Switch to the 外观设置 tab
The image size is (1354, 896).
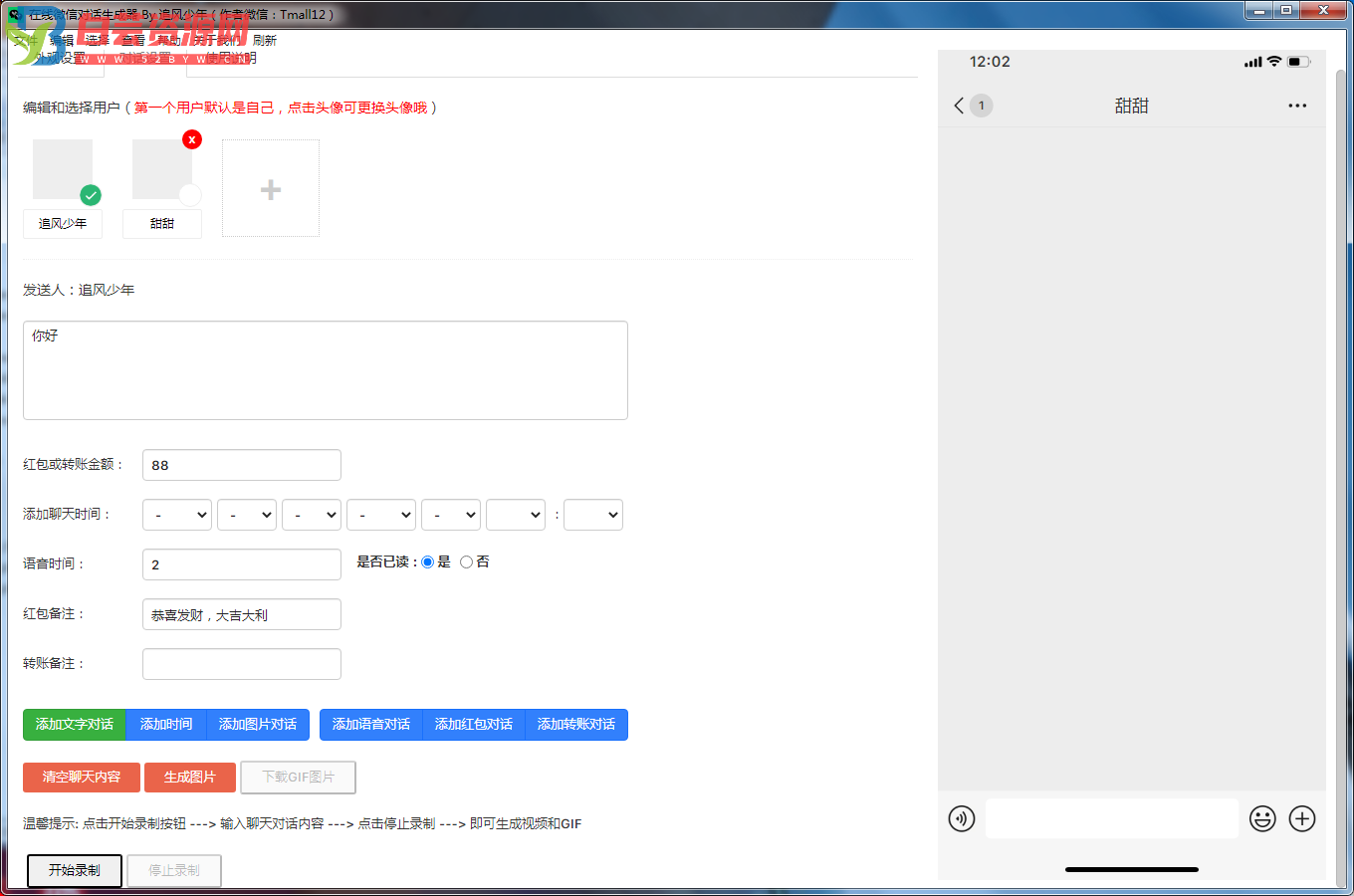[60, 58]
